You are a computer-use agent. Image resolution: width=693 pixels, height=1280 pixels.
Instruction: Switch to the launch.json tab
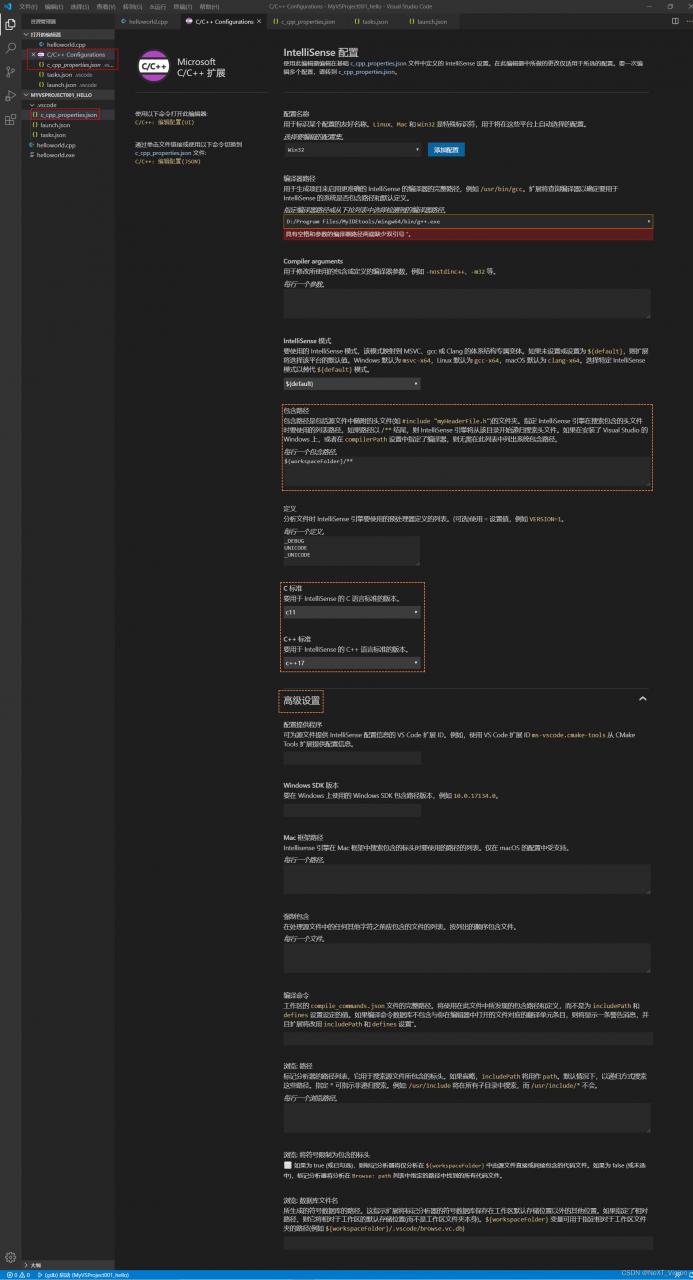click(x=428, y=21)
